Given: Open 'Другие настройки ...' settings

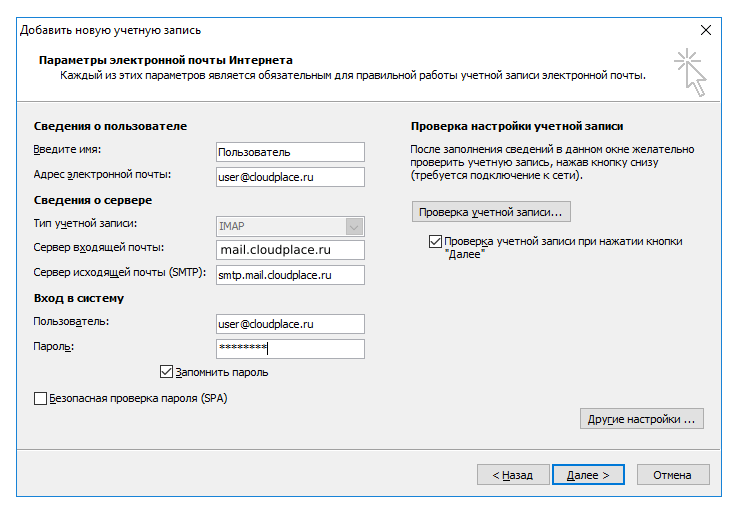Looking at the screenshot, I should pos(641,419).
